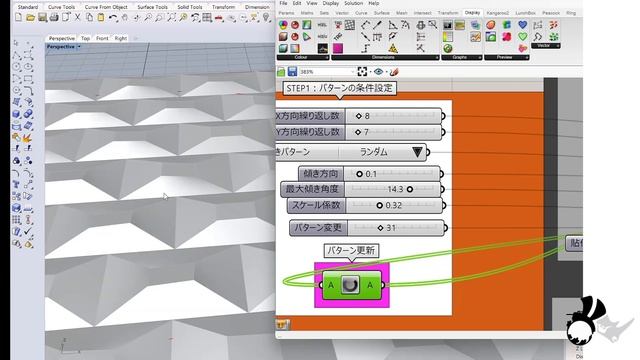Click the Grasshopper Open file icon
This screenshot has height=360, width=640.
tap(281, 72)
